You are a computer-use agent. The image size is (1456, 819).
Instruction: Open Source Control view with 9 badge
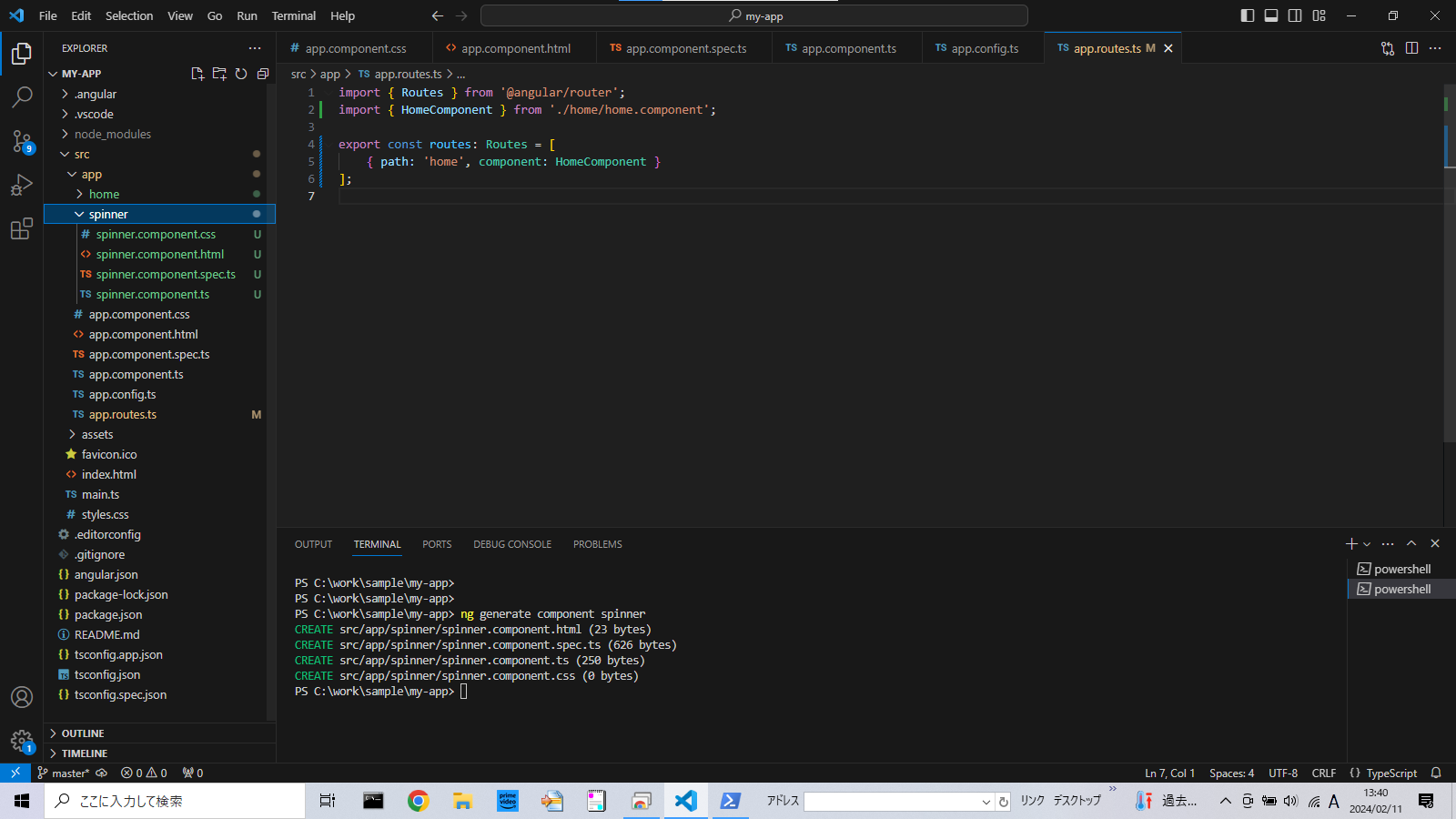[22, 141]
